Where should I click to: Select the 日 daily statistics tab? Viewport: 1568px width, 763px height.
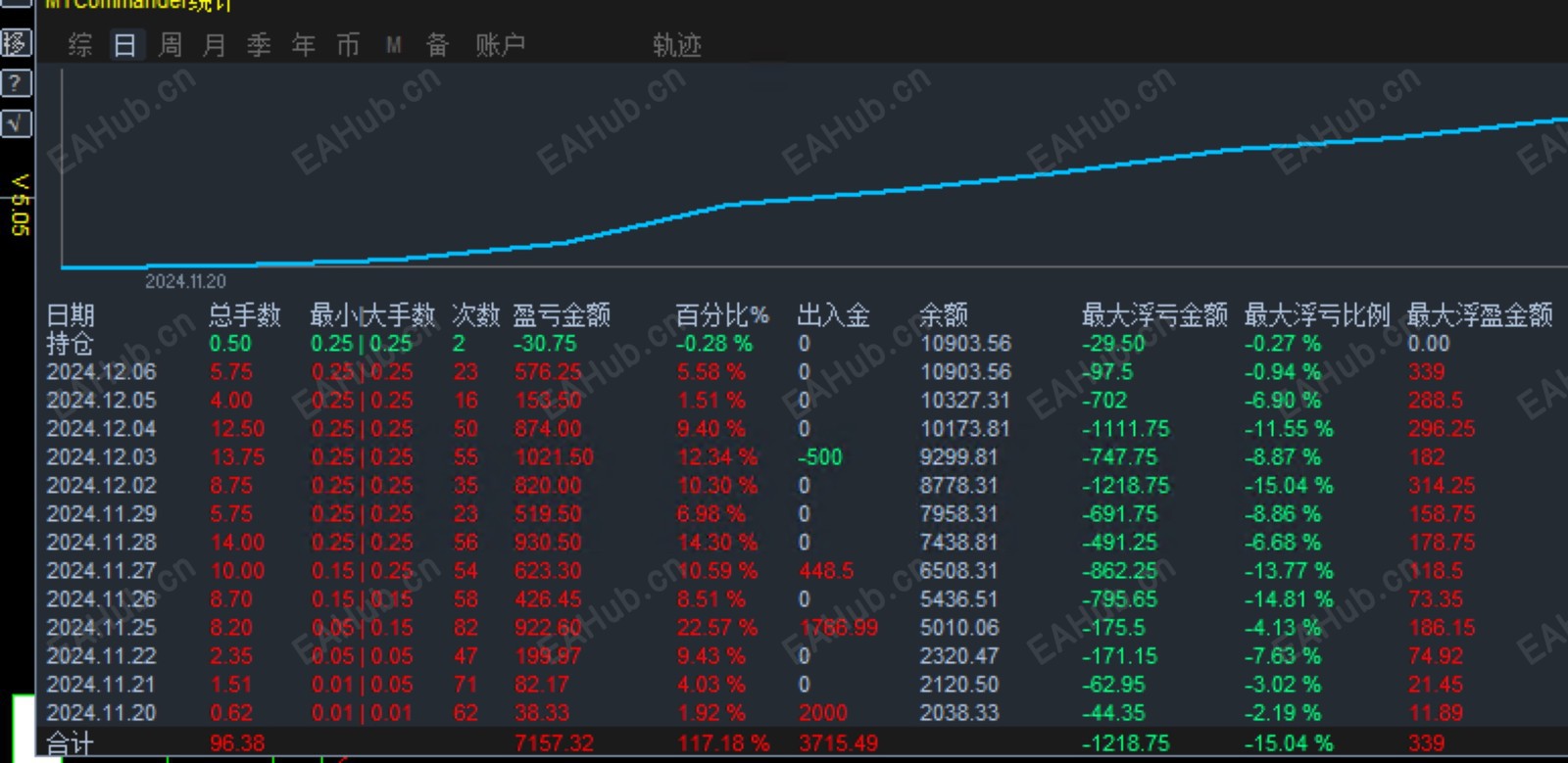[x=125, y=45]
